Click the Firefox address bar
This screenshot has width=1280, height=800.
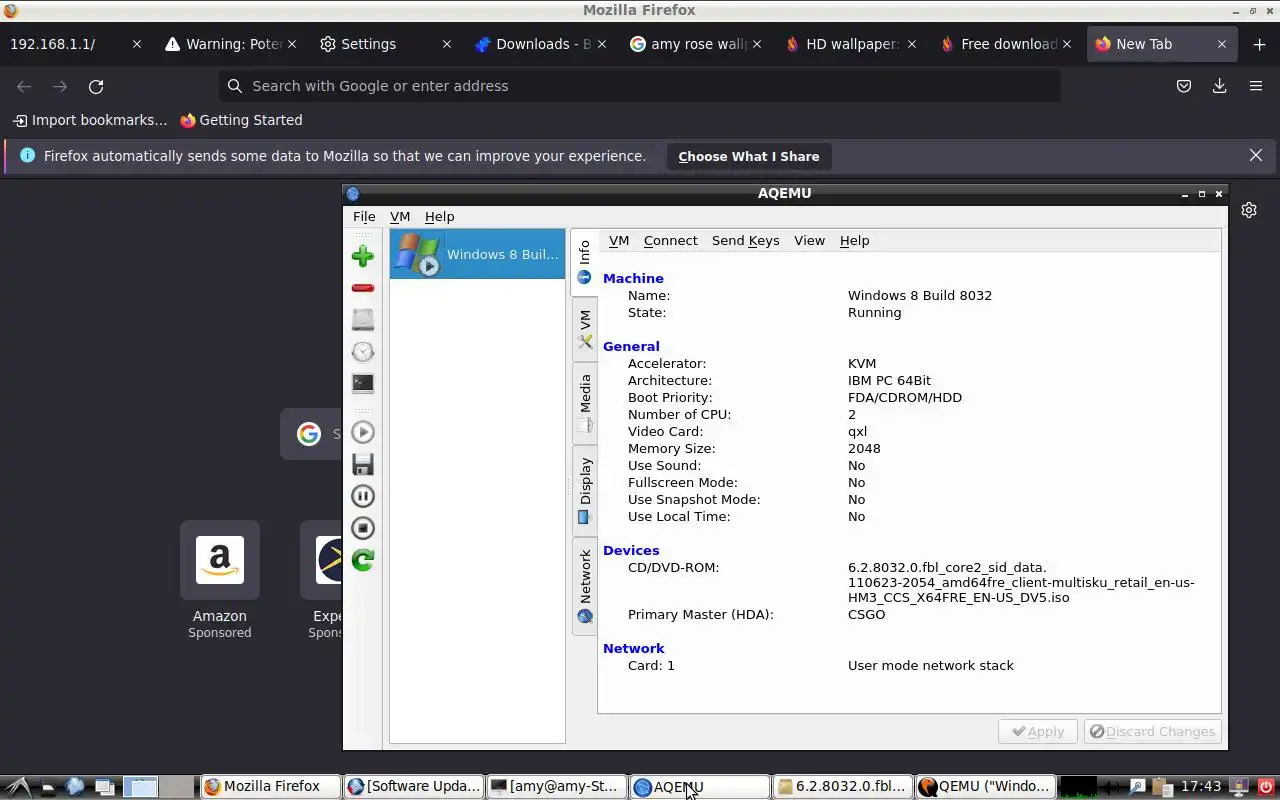pos(640,86)
